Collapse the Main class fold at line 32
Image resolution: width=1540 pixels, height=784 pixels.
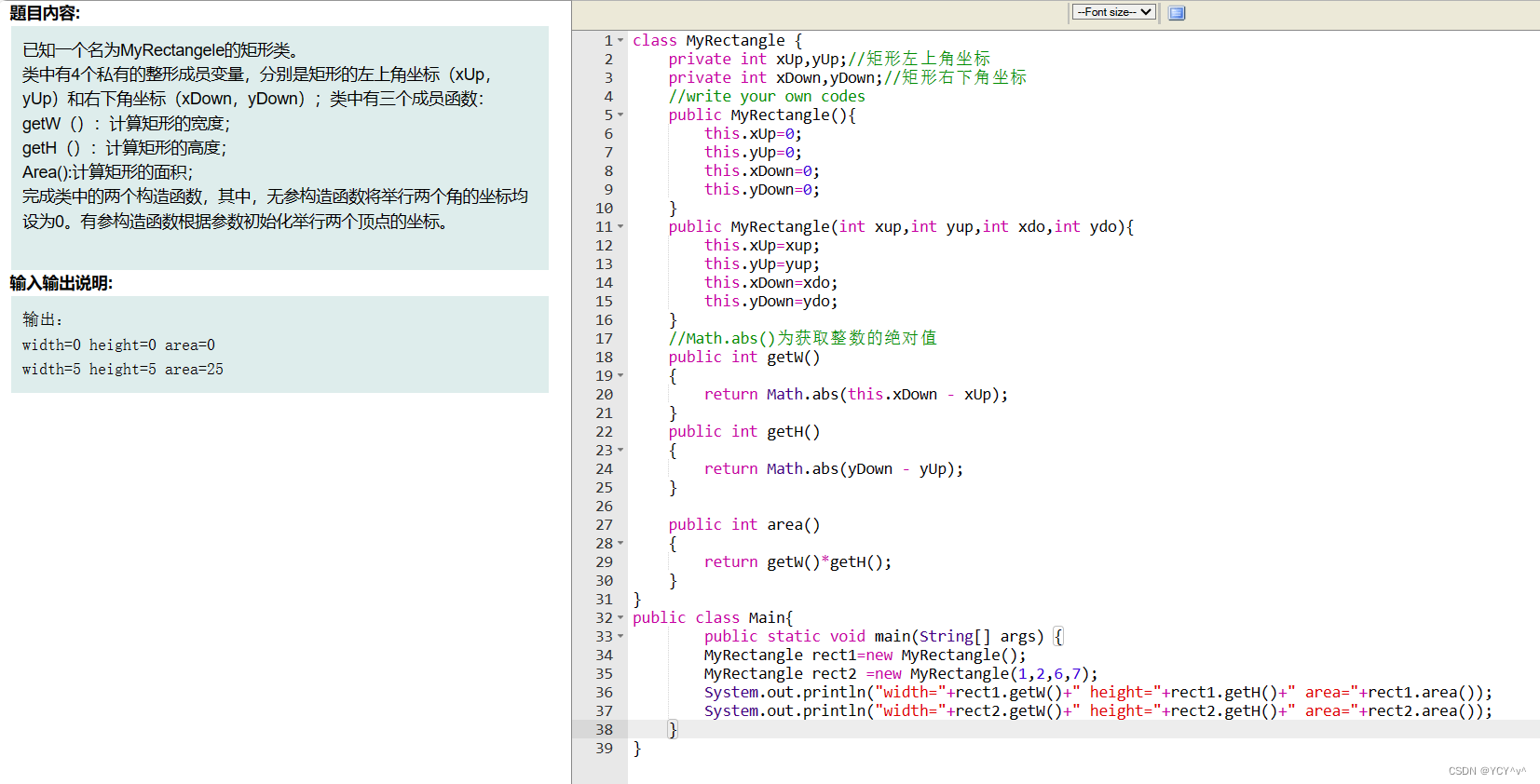pyautogui.click(x=620, y=618)
